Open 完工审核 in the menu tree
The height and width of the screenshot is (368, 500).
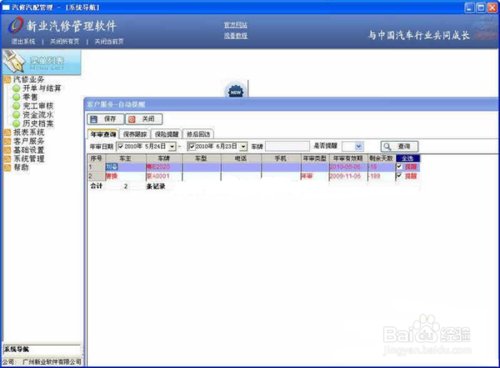(x=38, y=106)
